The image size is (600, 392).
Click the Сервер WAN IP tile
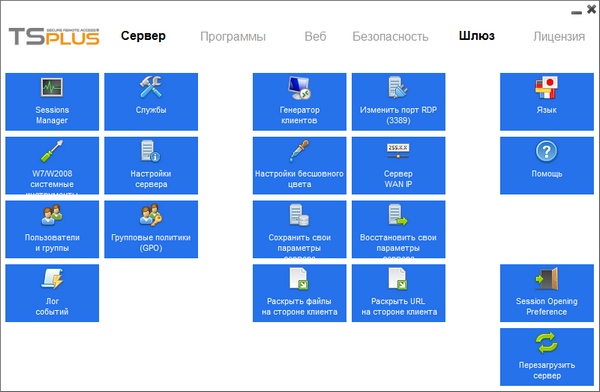pos(398,165)
